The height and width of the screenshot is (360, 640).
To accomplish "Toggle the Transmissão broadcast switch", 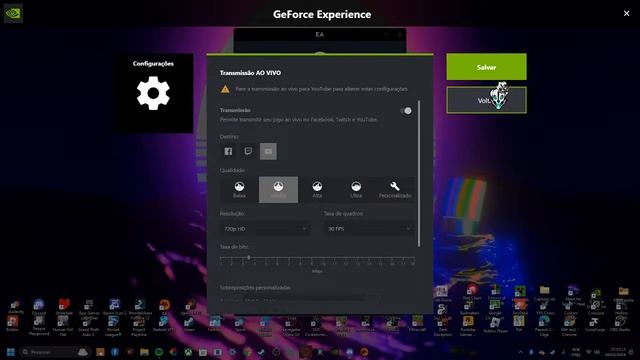I will coord(406,111).
